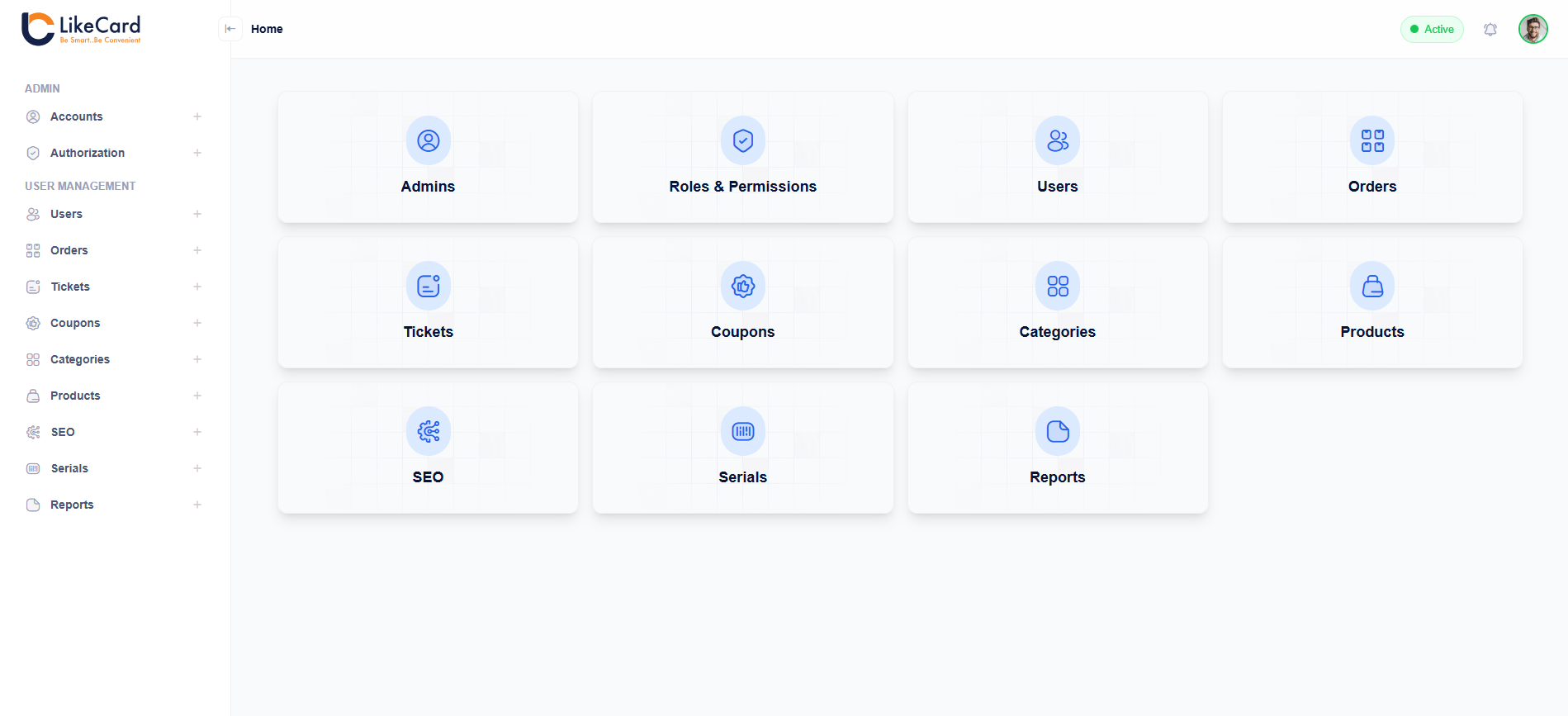
Task: Open the Serials card title
Action: pos(742,477)
